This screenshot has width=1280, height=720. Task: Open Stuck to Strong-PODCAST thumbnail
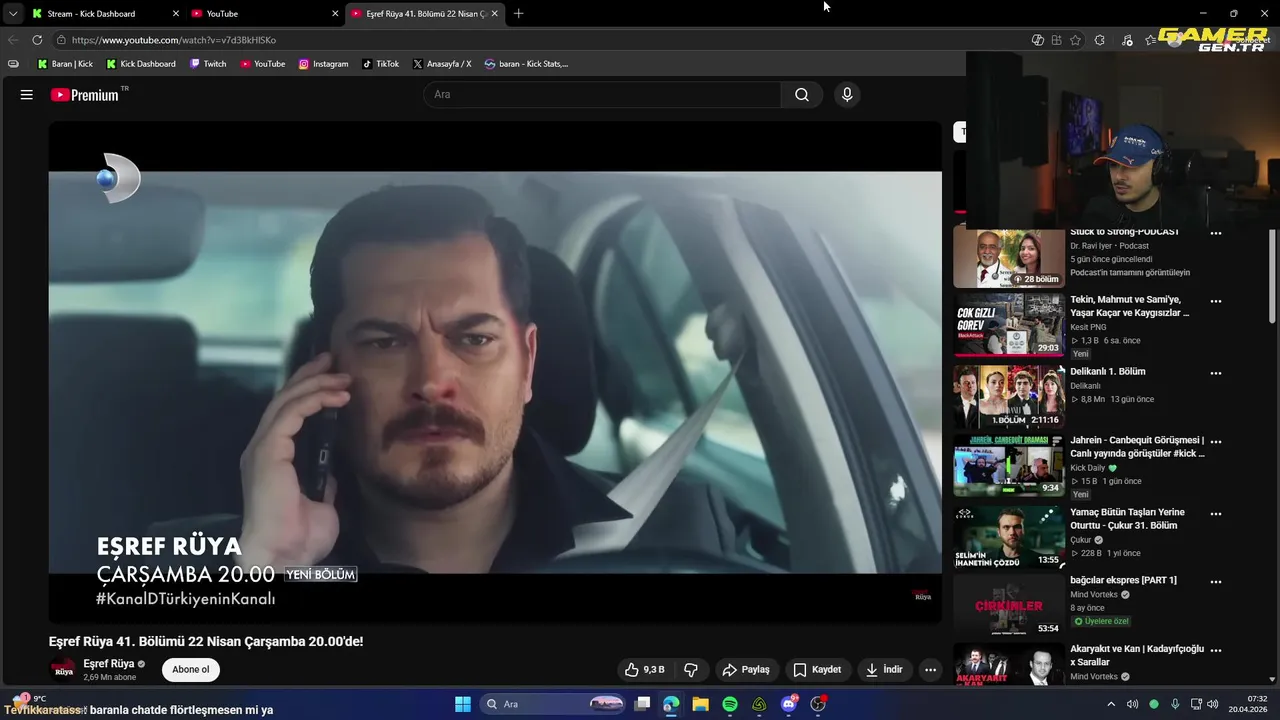pyautogui.click(x=1008, y=259)
